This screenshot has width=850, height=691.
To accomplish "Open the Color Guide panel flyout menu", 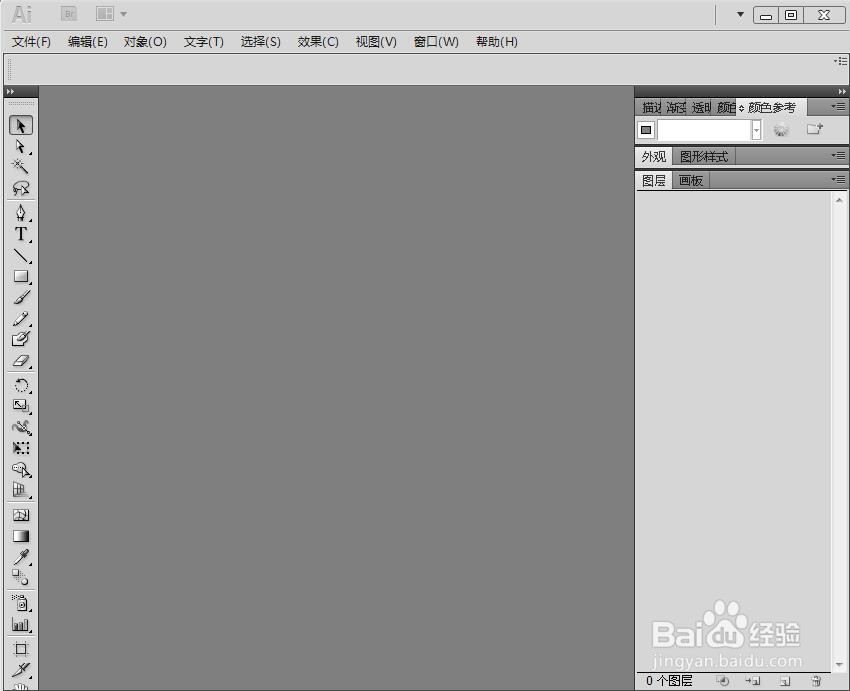I will tap(838, 107).
